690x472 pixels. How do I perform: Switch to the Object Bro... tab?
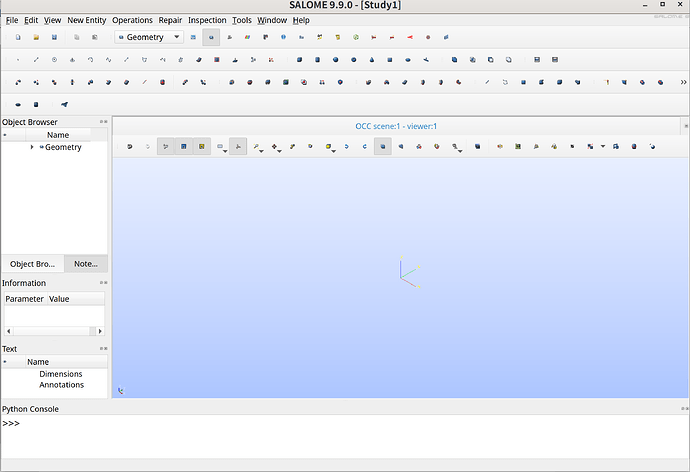(x=33, y=264)
